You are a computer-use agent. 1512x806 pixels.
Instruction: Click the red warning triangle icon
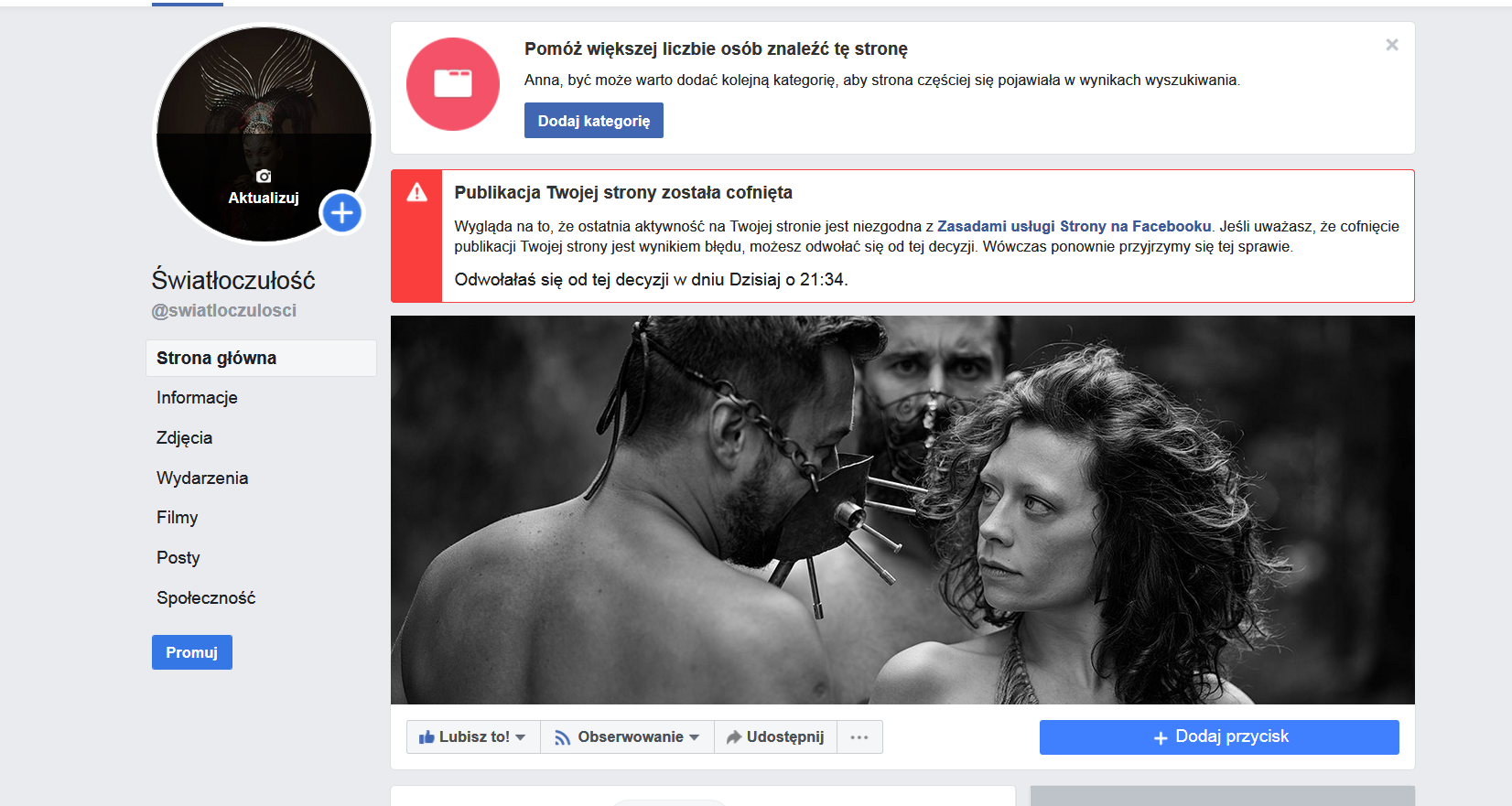pyautogui.click(x=417, y=192)
